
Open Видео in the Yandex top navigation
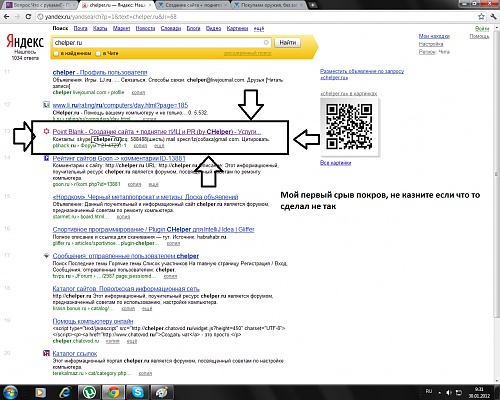click(213, 28)
